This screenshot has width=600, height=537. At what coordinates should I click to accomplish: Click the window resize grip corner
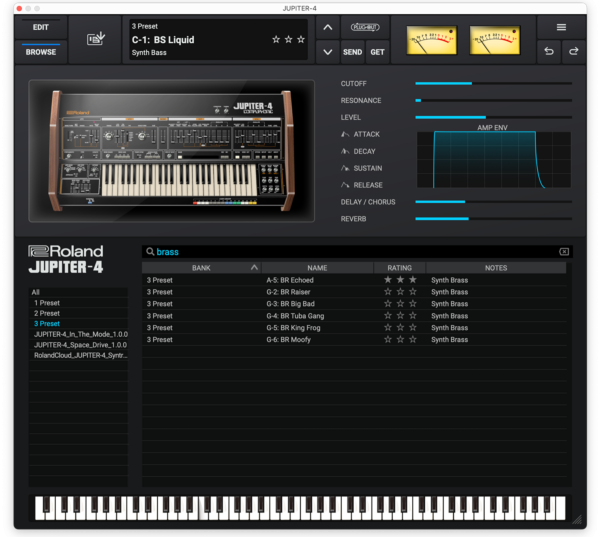(577, 519)
